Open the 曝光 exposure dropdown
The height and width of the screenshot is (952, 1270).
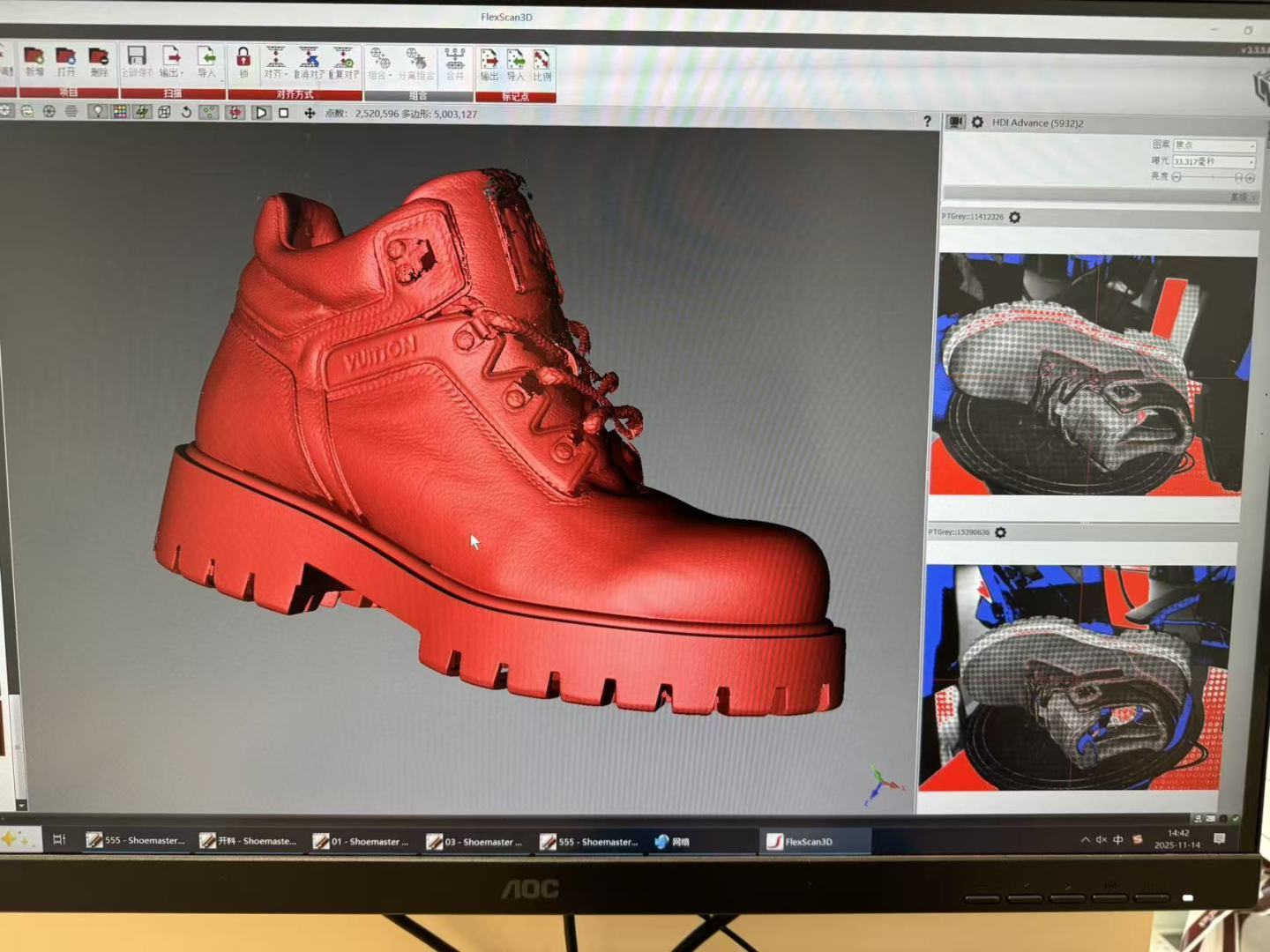click(x=1214, y=161)
